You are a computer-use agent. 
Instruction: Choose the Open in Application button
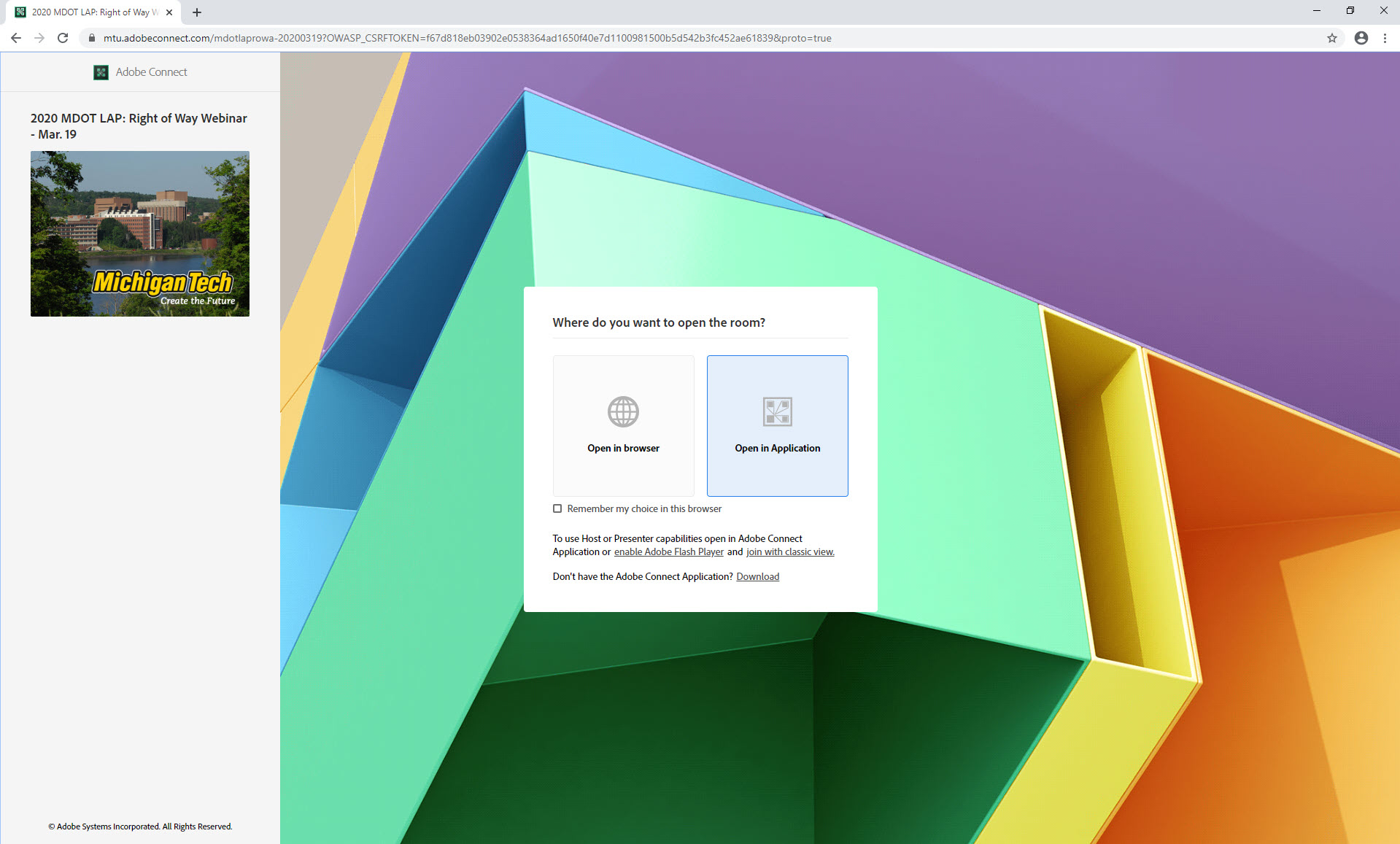777,426
